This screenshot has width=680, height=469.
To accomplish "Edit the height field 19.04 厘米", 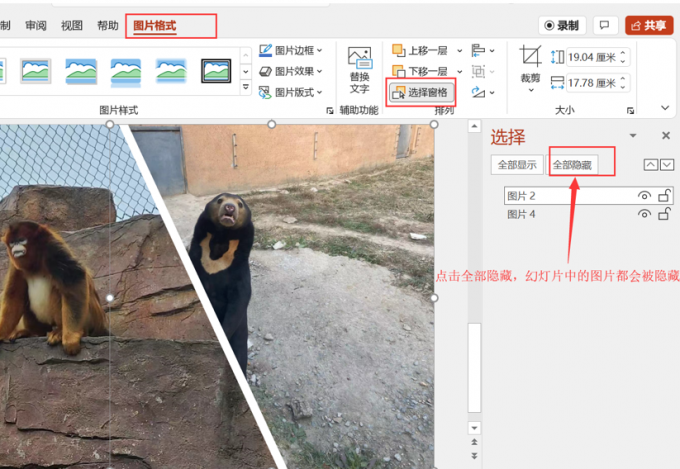I will 592,57.
